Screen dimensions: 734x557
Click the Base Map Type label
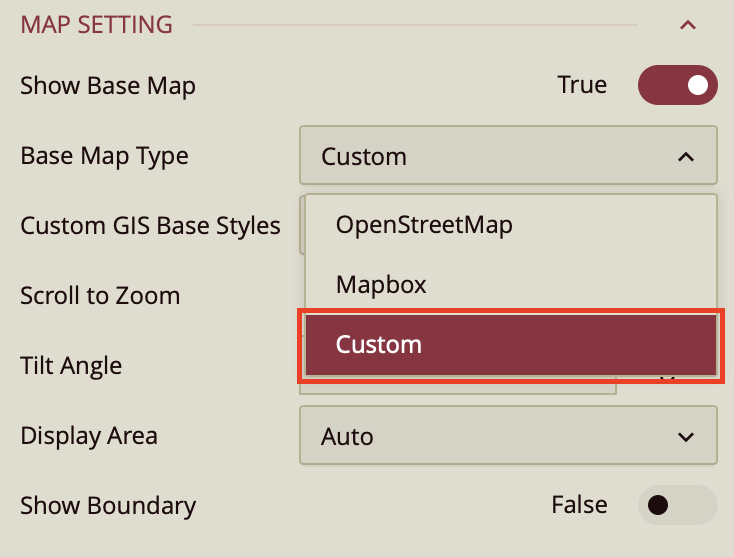[104, 156]
